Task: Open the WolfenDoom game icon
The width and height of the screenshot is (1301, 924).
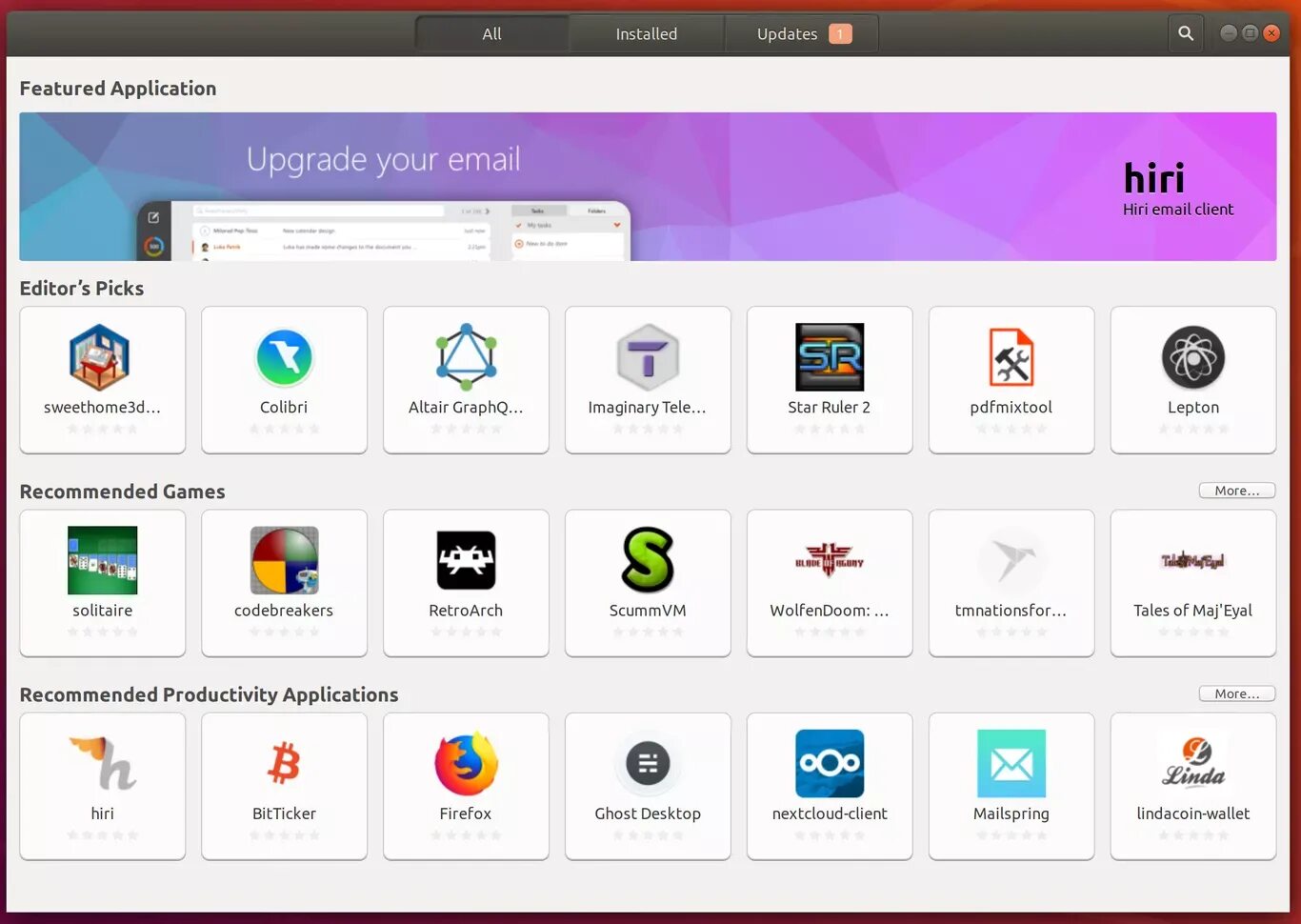Action: pos(830,560)
